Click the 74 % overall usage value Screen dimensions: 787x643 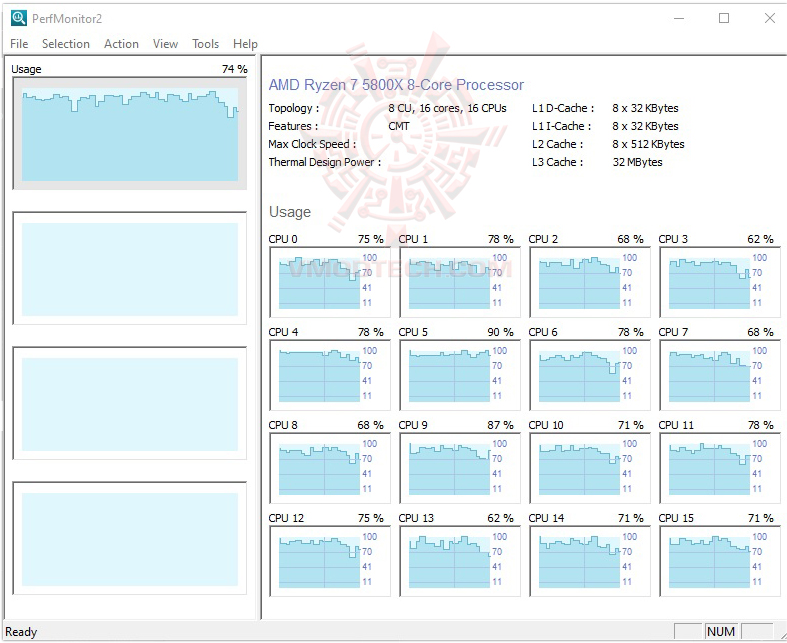click(234, 69)
